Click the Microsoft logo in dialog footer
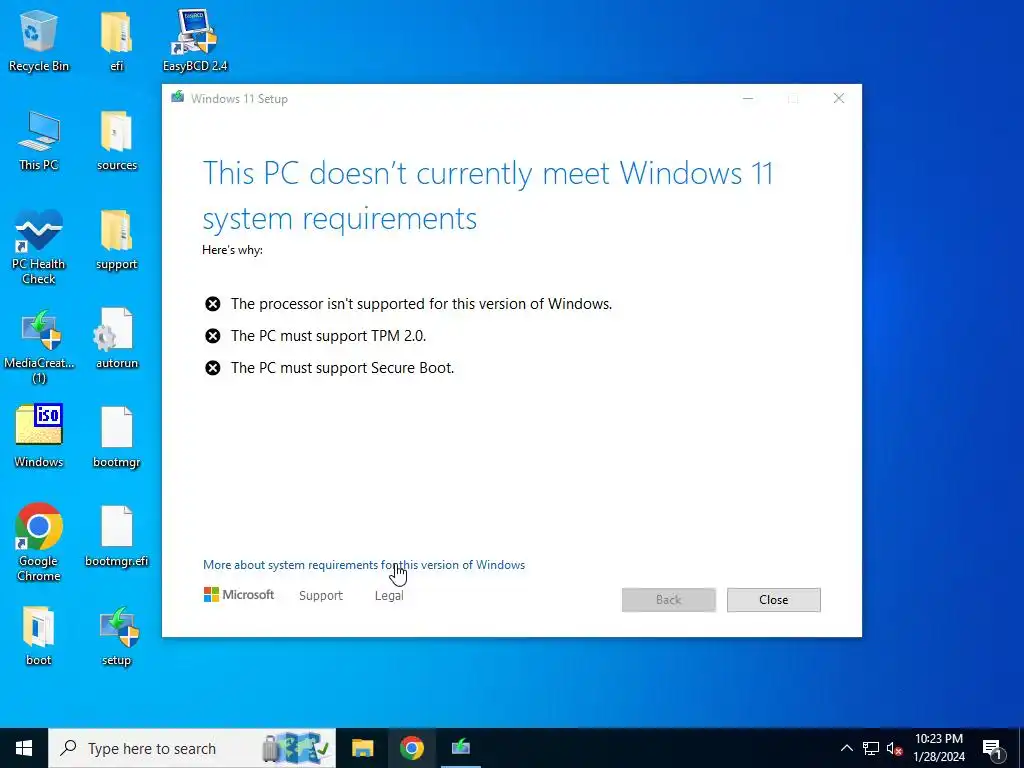The image size is (1024, 768). click(239, 595)
